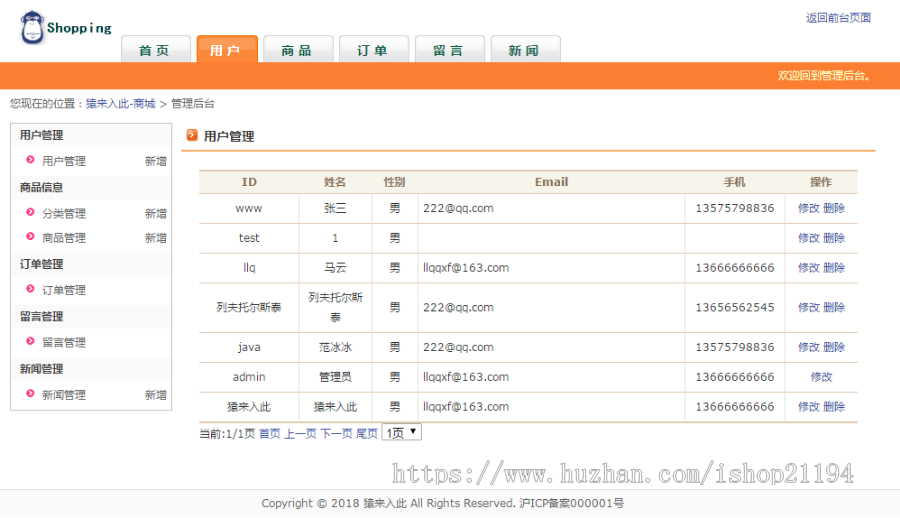Click the red bullet icon next to 订单管理
The width and height of the screenshot is (900, 518).
(x=30, y=289)
